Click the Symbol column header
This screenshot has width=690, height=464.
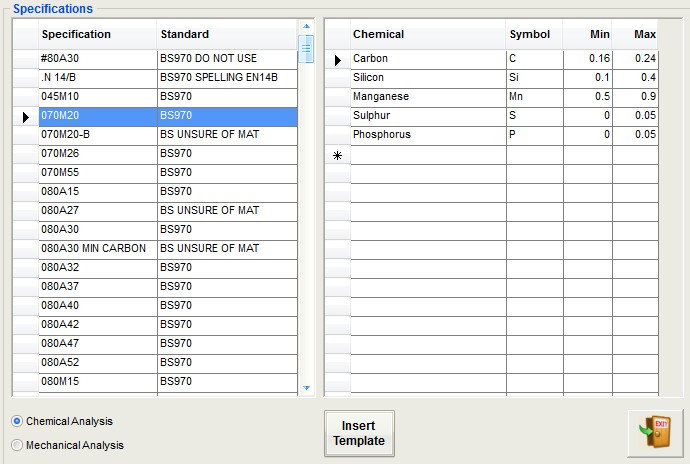point(531,34)
